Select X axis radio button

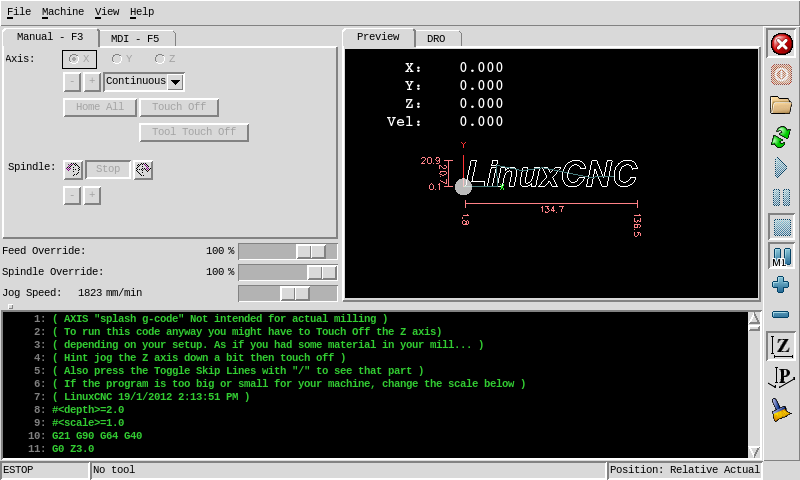pos(79,59)
